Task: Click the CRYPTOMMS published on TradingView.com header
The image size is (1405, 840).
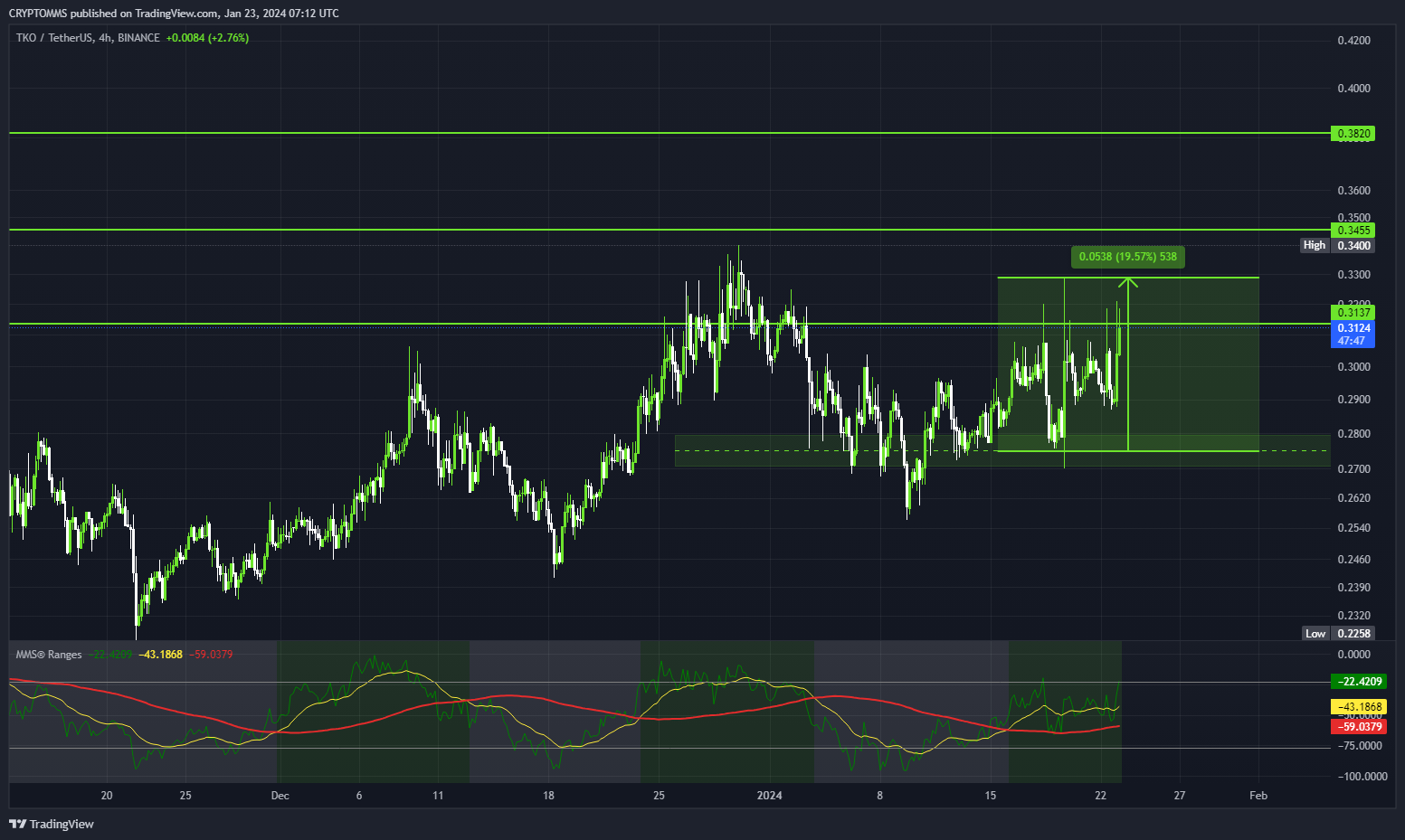Action: tap(174, 13)
